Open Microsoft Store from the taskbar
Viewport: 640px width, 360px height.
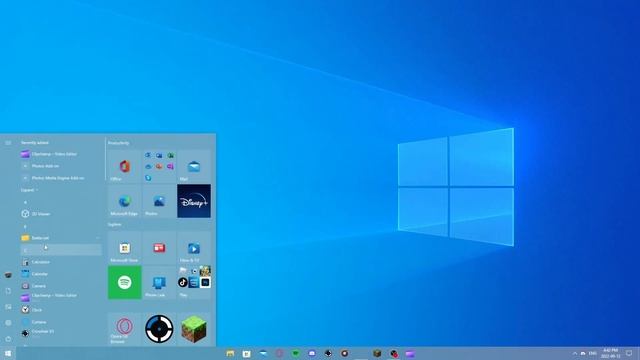(247, 353)
